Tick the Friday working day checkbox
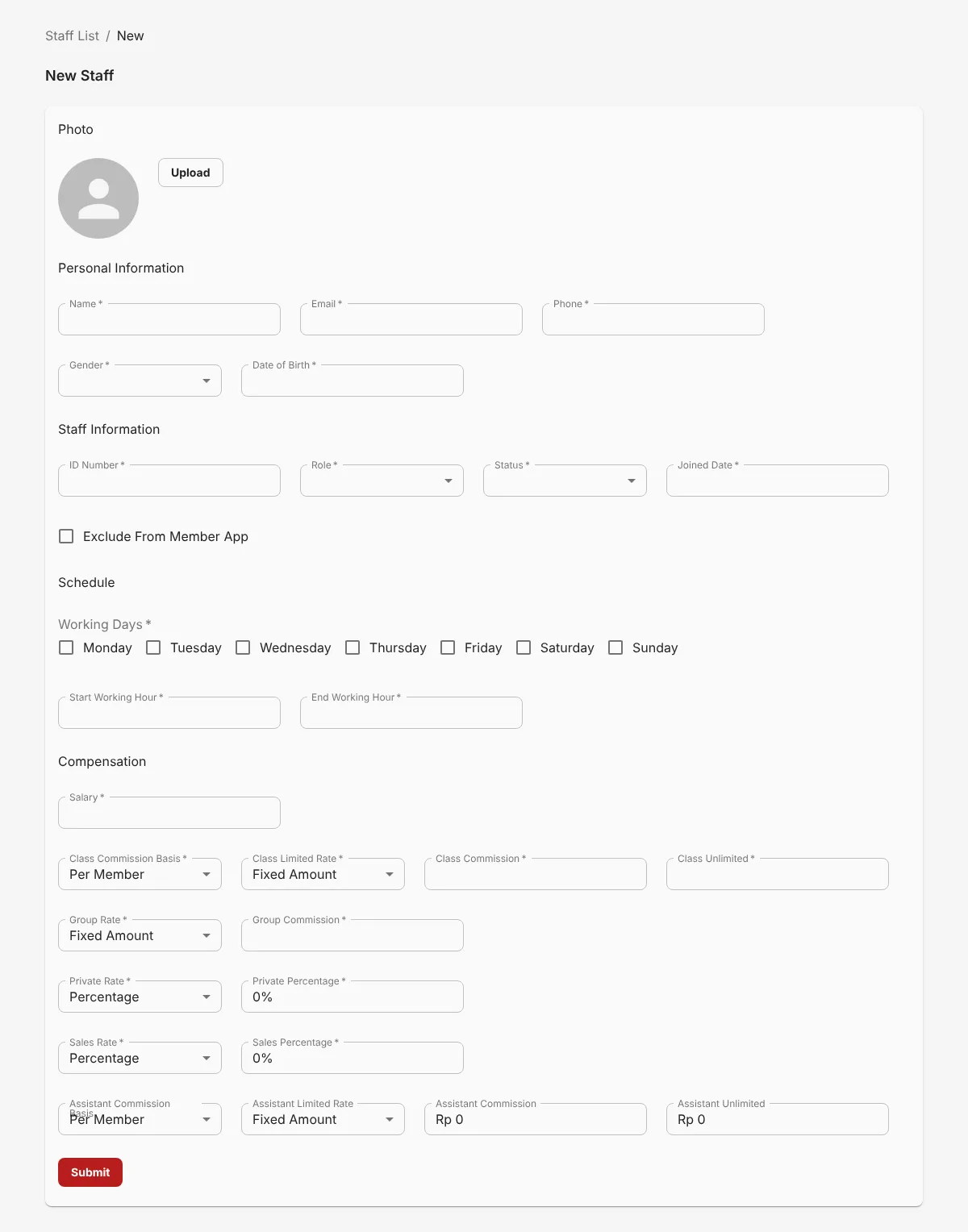This screenshot has width=968, height=1232. [x=448, y=647]
